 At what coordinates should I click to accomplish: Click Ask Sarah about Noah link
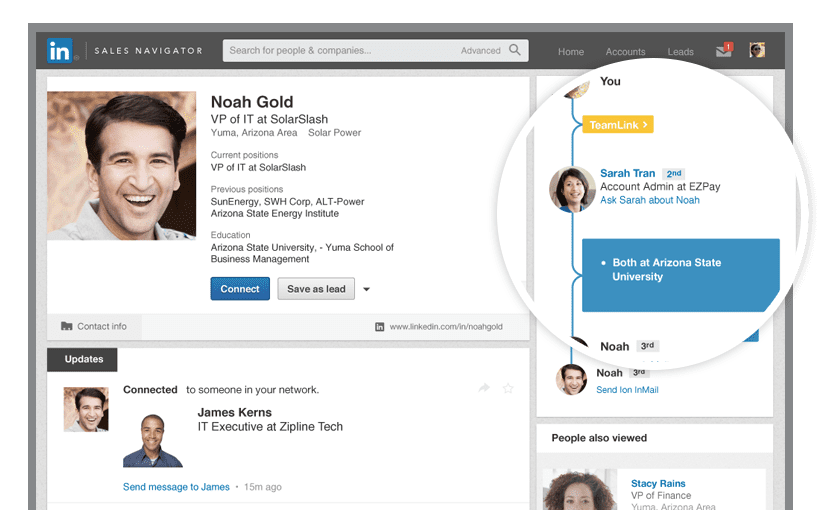[x=649, y=200]
